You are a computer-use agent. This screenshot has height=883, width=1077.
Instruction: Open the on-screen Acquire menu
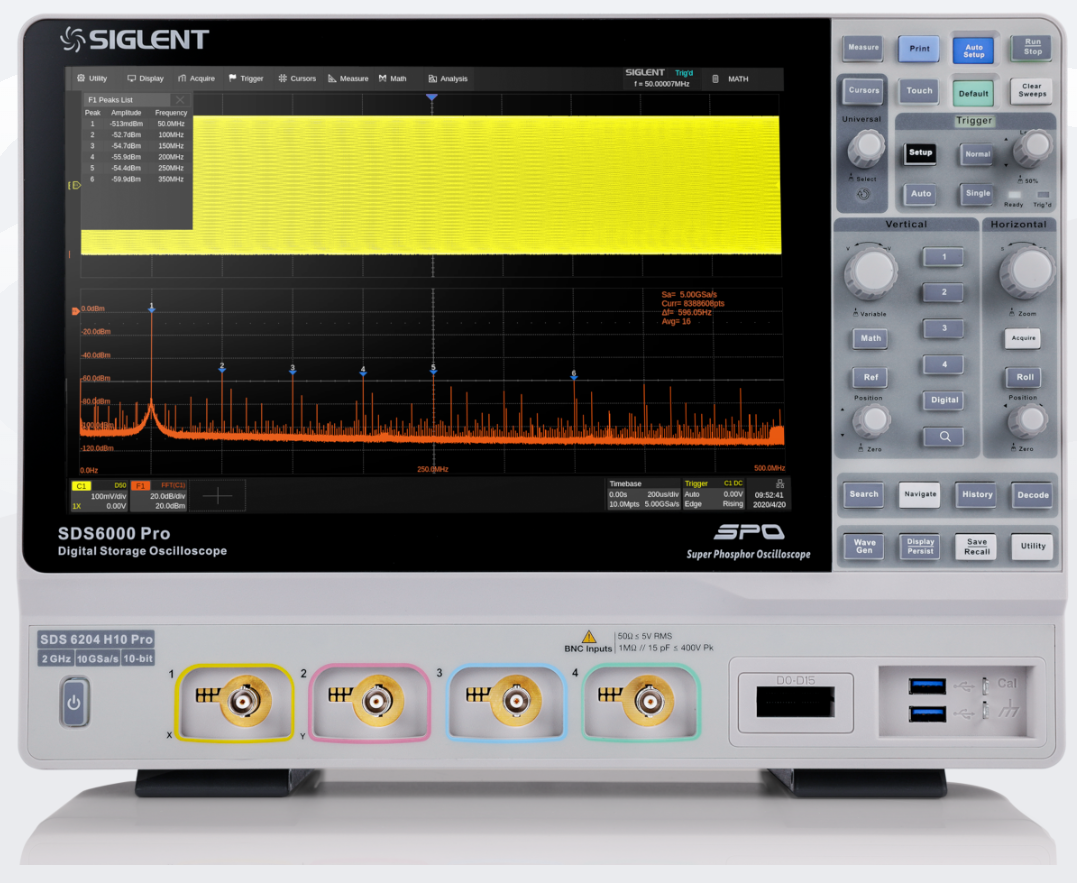click(196, 78)
